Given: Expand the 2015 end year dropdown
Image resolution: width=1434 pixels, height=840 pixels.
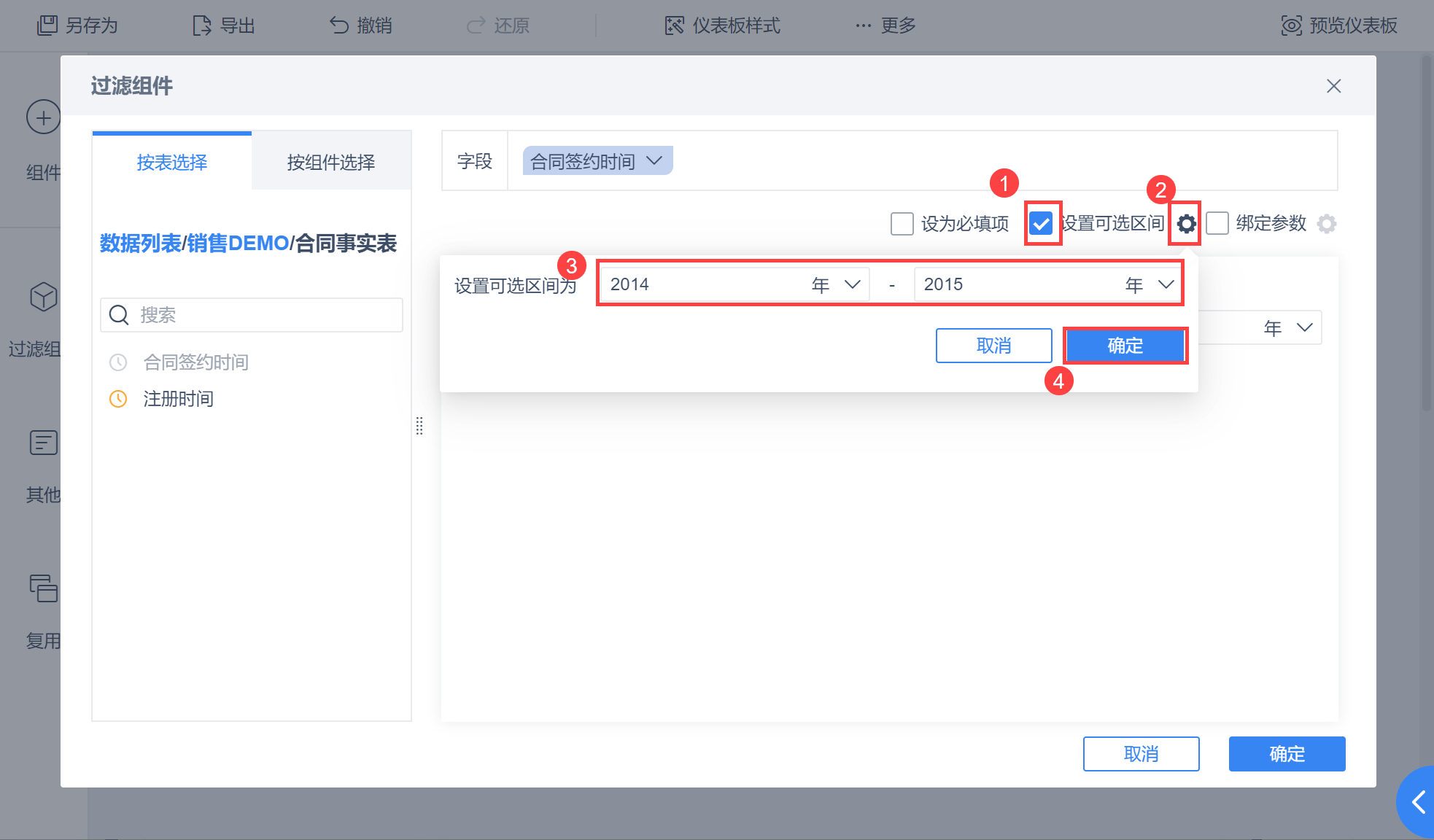Looking at the screenshot, I should [x=1166, y=284].
